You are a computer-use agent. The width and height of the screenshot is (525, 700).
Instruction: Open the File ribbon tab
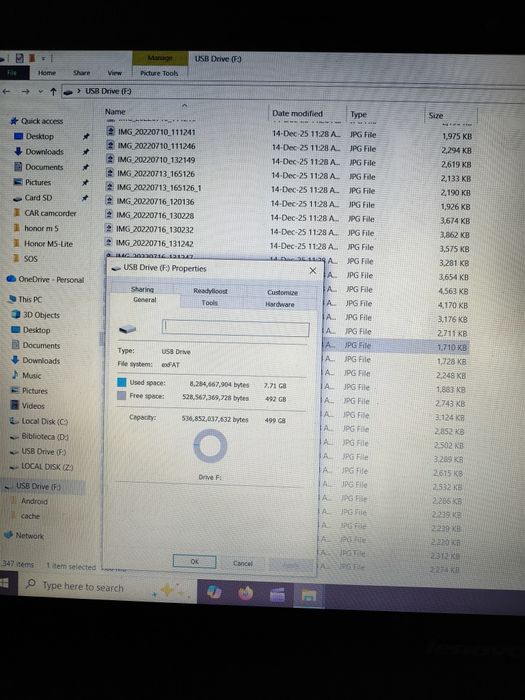(12, 73)
